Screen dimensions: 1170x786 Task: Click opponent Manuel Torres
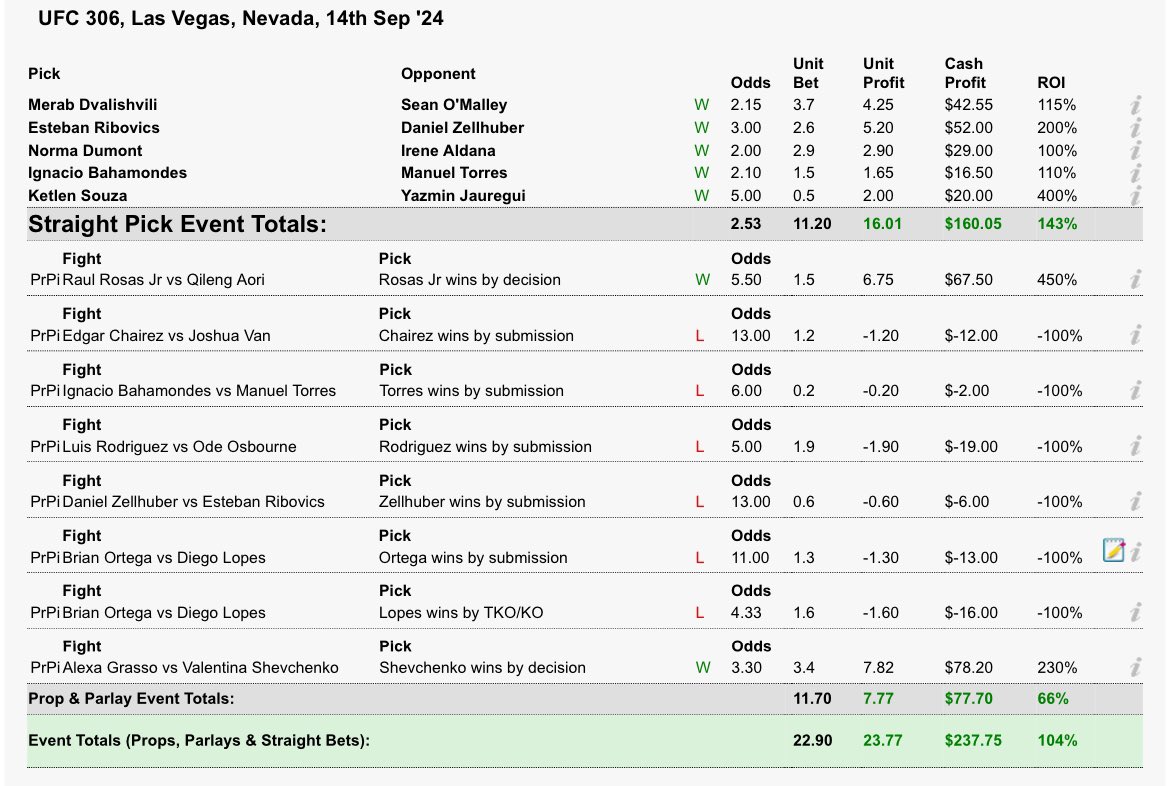coord(454,173)
